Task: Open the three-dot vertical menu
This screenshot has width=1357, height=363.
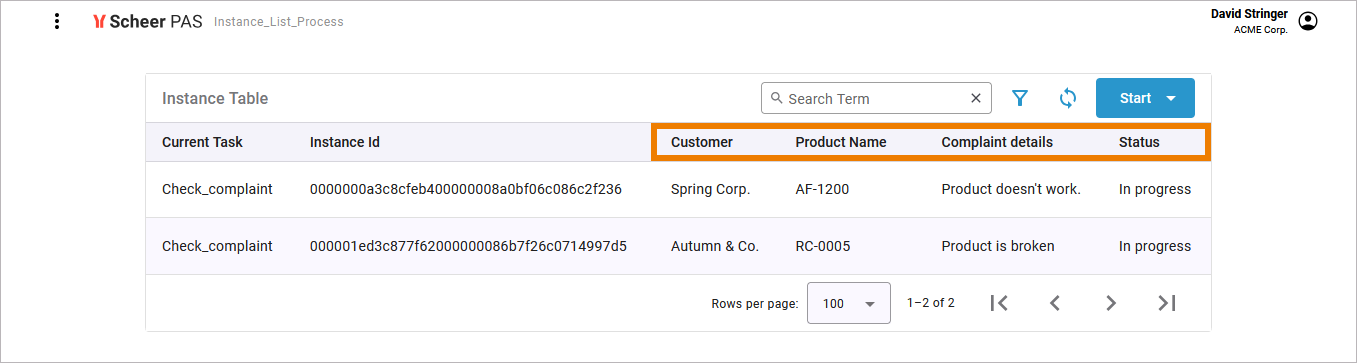Action: [x=57, y=21]
